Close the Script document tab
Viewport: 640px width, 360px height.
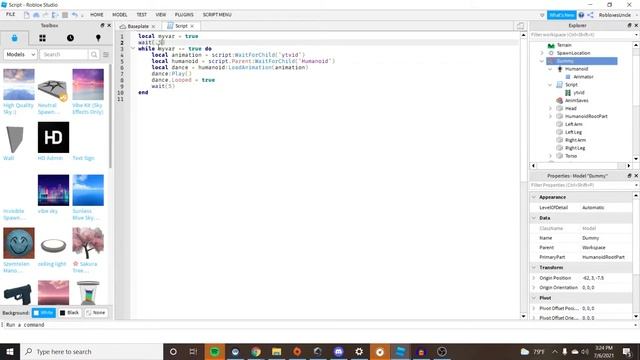[192, 26]
